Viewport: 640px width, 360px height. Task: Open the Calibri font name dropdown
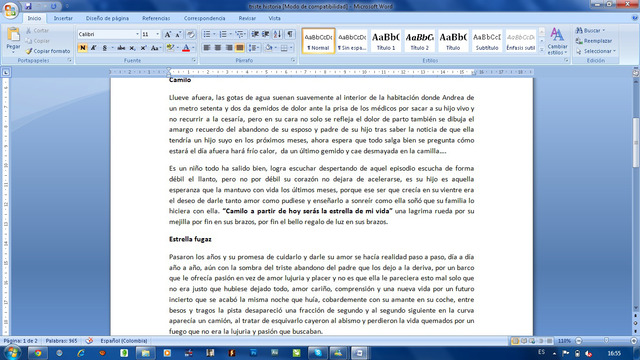137,34
